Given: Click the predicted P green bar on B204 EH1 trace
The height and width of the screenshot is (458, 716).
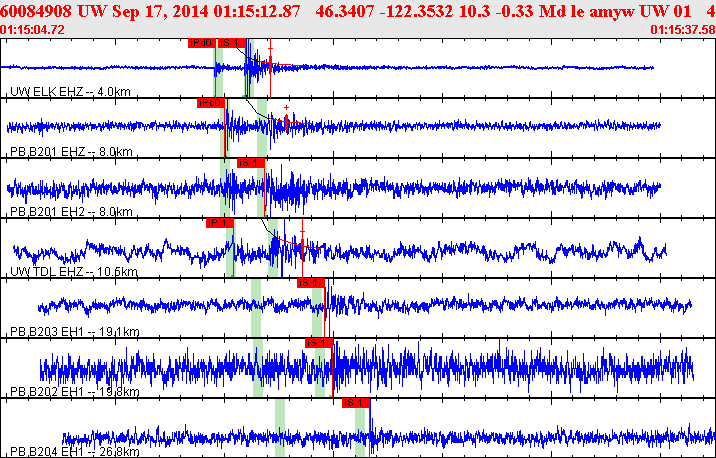Looking at the screenshot, I should tap(280, 428).
